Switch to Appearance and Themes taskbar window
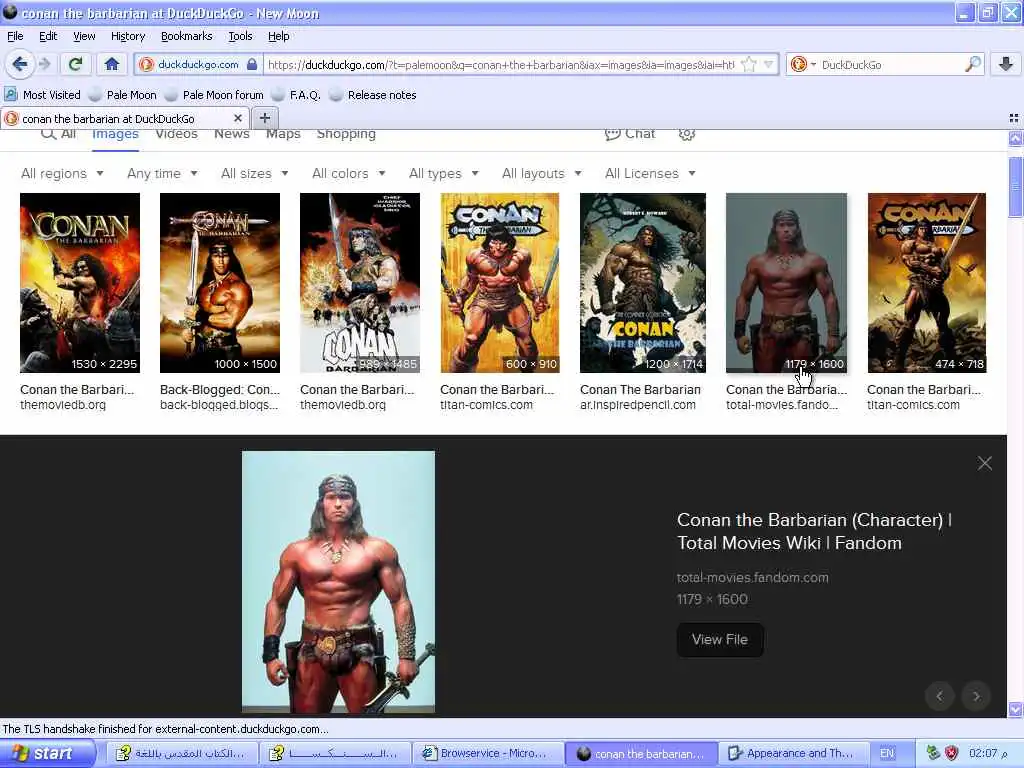 [793, 754]
